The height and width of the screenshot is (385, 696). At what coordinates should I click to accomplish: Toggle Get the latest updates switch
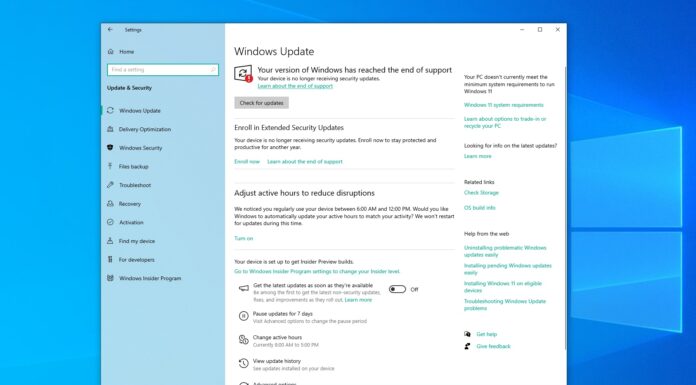[397, 289]
